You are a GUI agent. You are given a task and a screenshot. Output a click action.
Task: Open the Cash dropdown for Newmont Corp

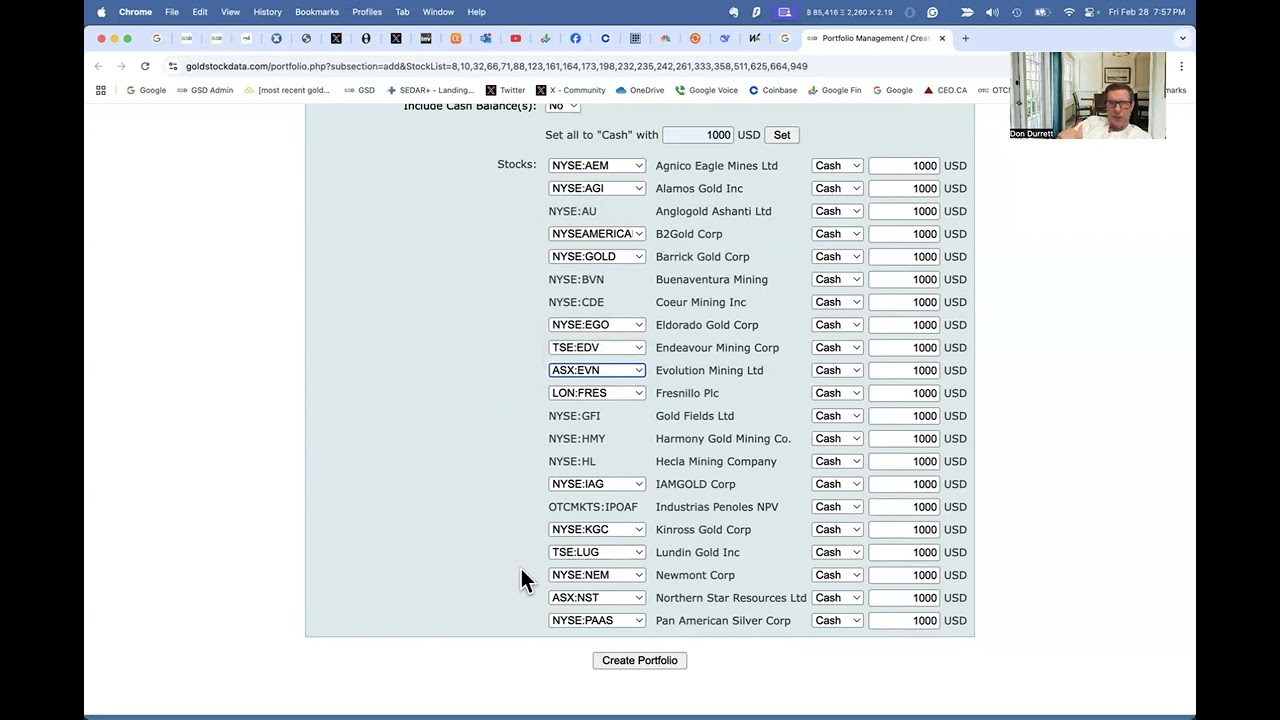[x=837, y=575]
